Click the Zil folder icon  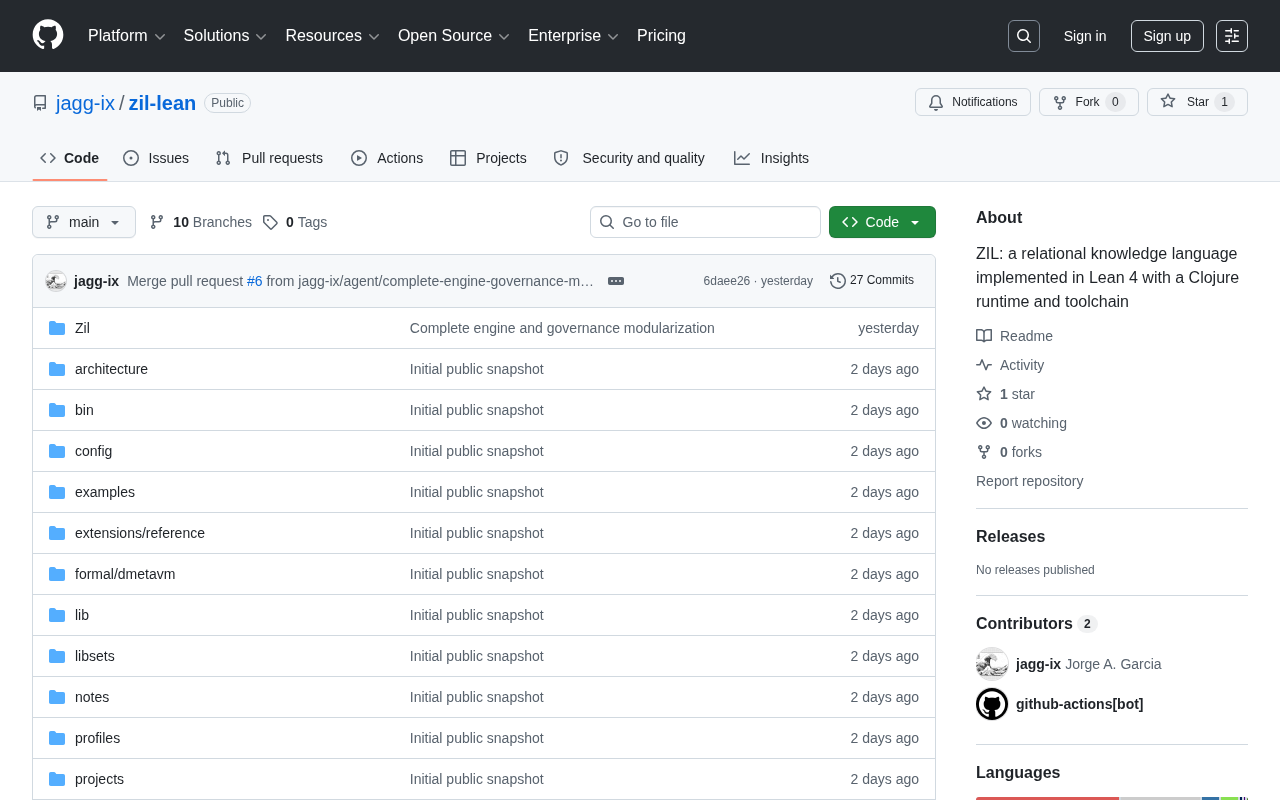57,328
